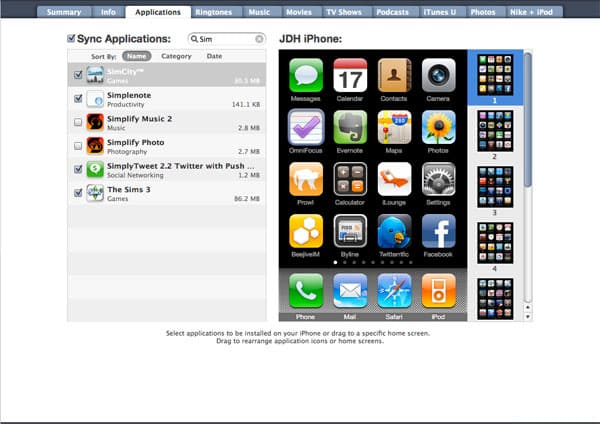Click the scrollbar down arrow
Image resolution: width=600 pixels, height=424 pixels.
pos(528,316)
